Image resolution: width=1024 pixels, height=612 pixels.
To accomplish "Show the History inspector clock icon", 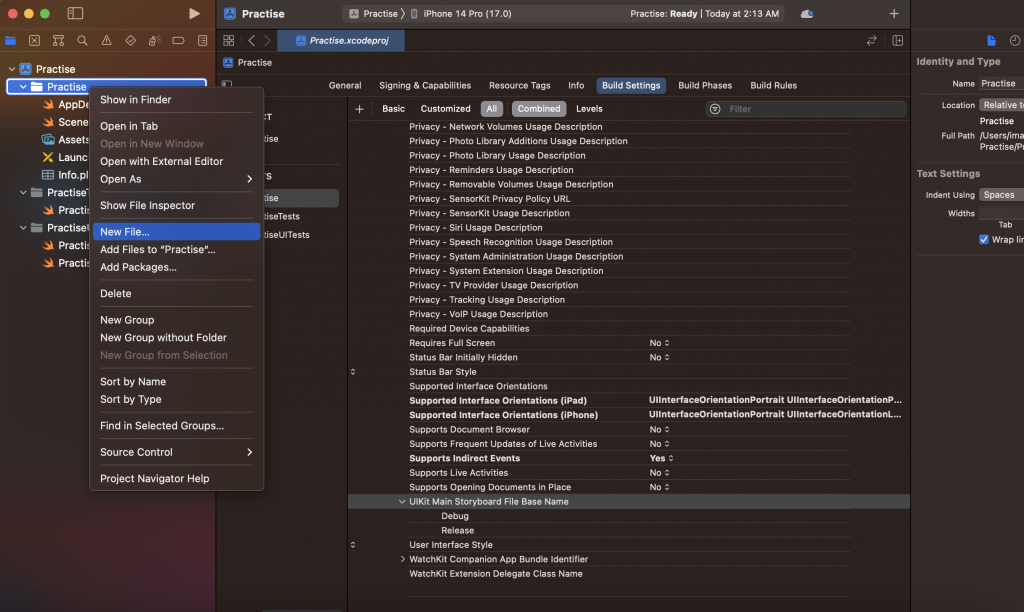I will click(x=1014, y=40).
